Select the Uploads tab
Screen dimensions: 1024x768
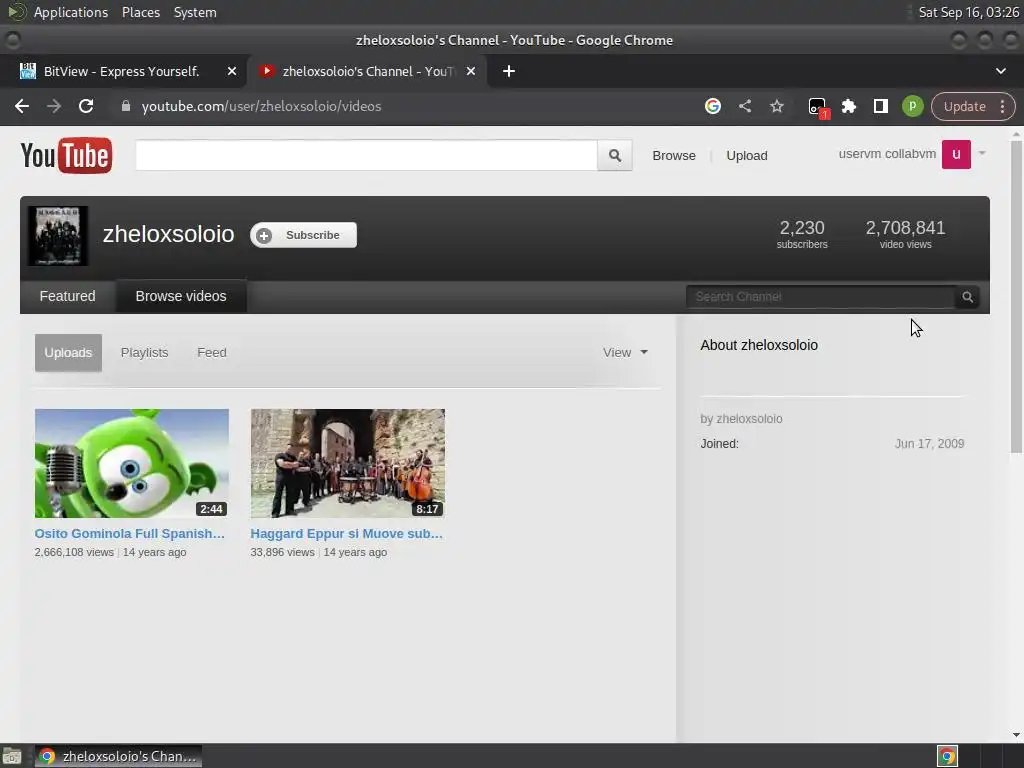click(x=69, y=353)
